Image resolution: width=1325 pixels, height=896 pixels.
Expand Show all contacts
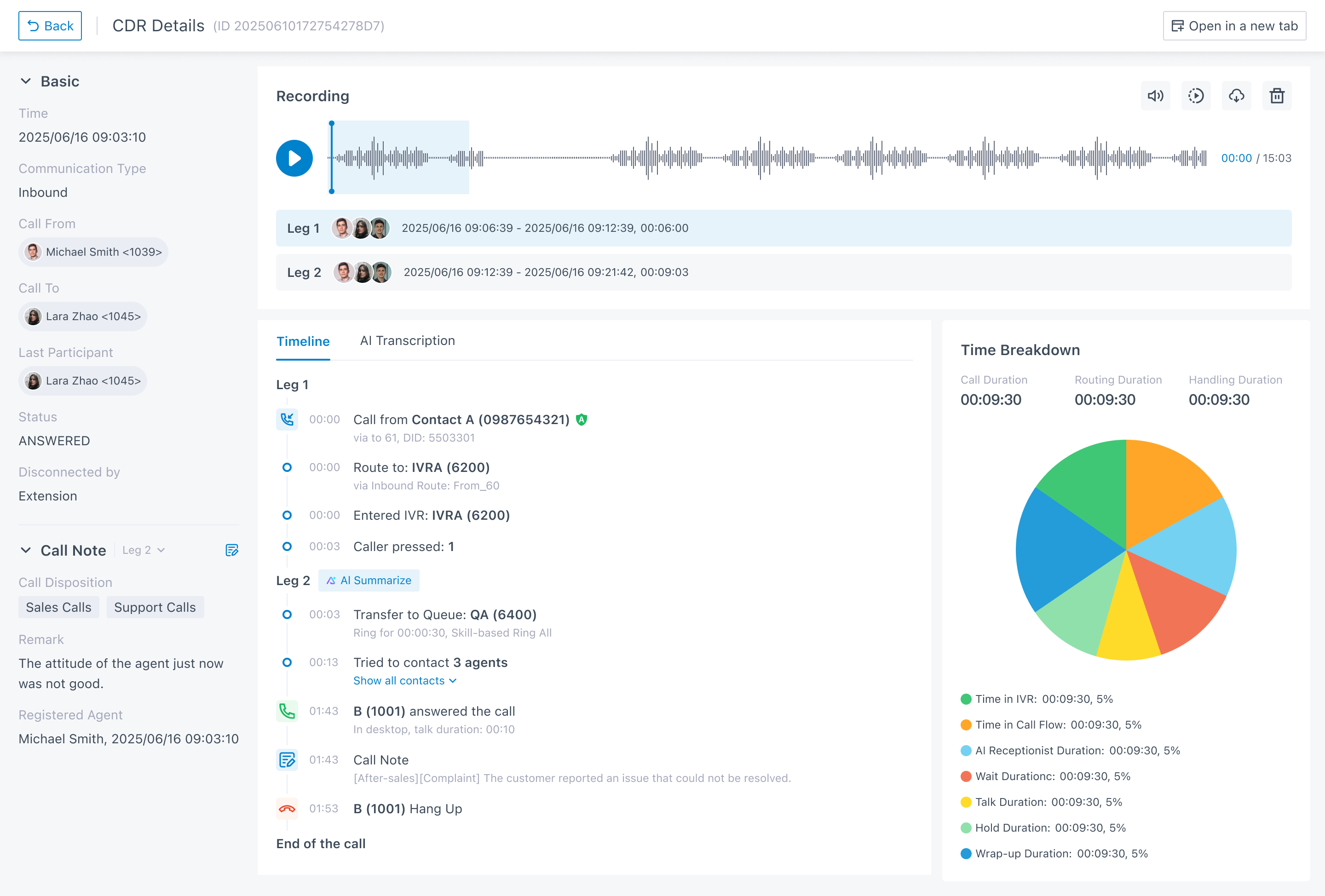(405, 680)
